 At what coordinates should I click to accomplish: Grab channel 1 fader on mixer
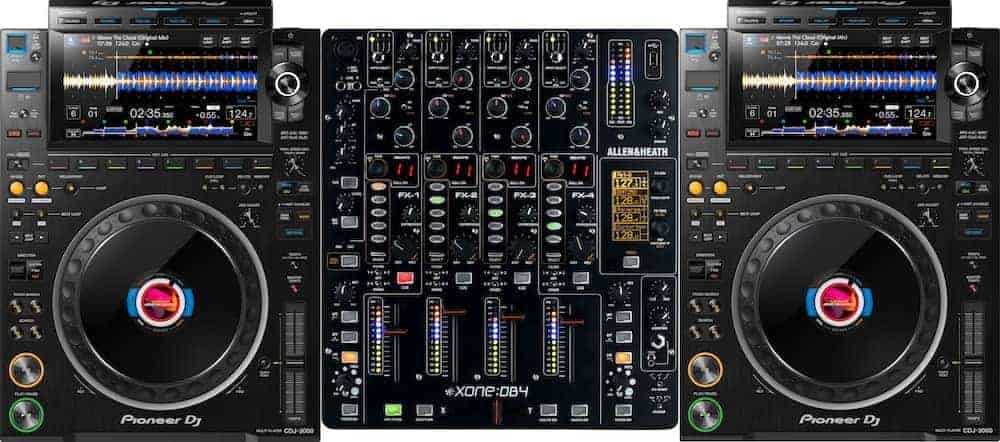coord(396,332)
